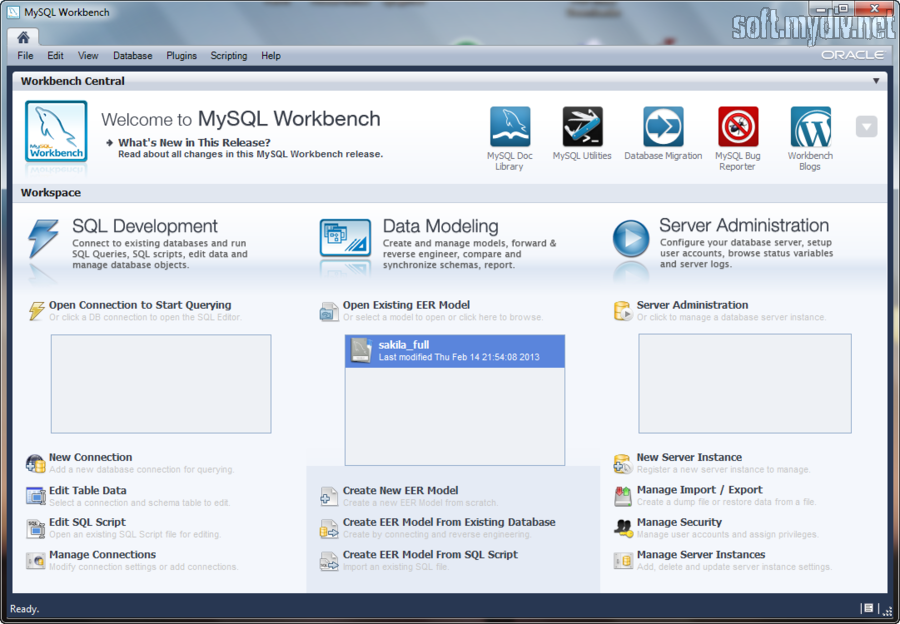Image resolution: width=900 pixels, height=624 pixels.
Task: Click the Open Connection to Start Querying link
Action: (140, 305)
